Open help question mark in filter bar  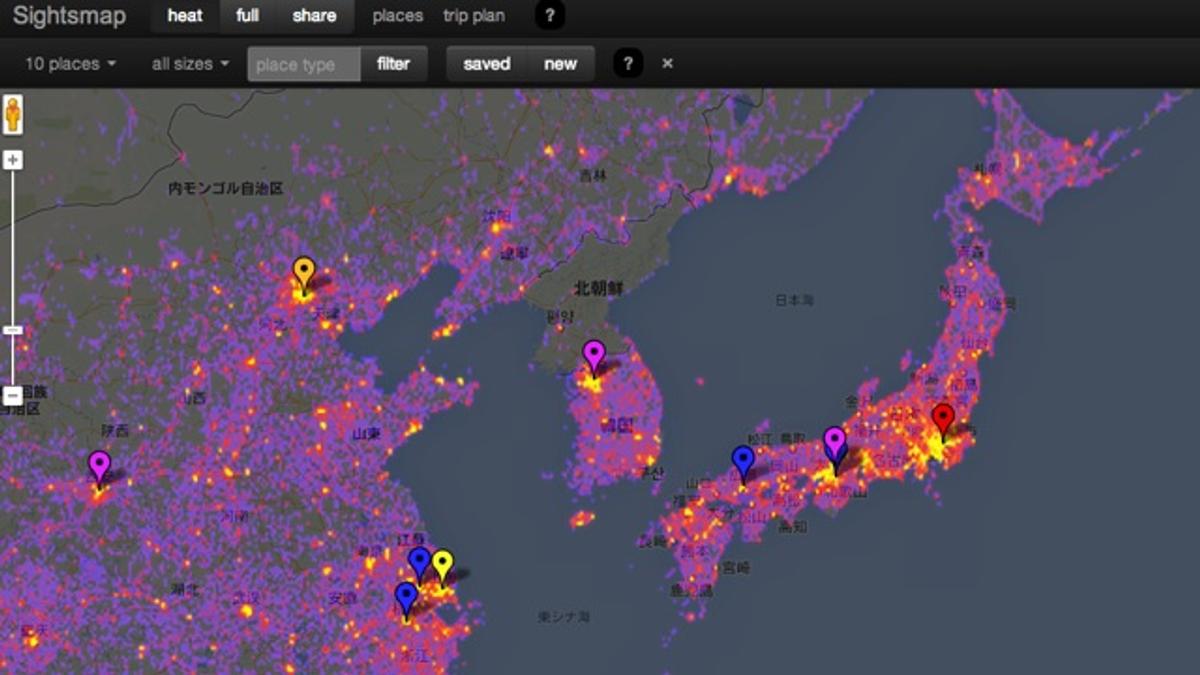point(627,64)
